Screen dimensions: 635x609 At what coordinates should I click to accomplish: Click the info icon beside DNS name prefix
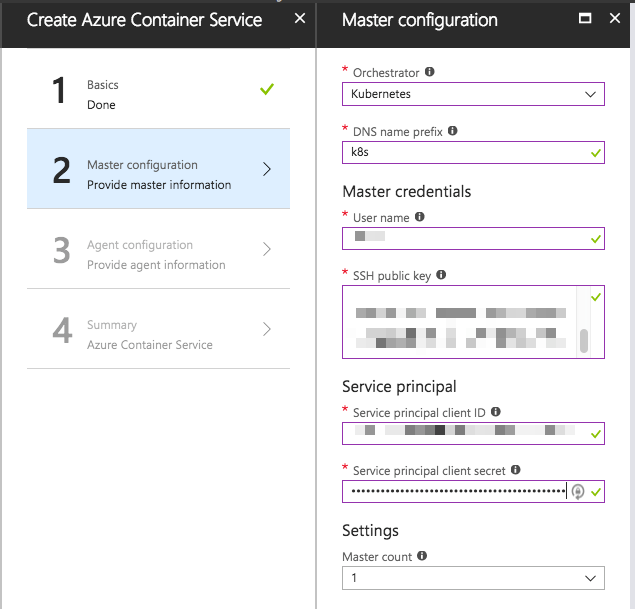pyautogui.click(x=453, y=130)
